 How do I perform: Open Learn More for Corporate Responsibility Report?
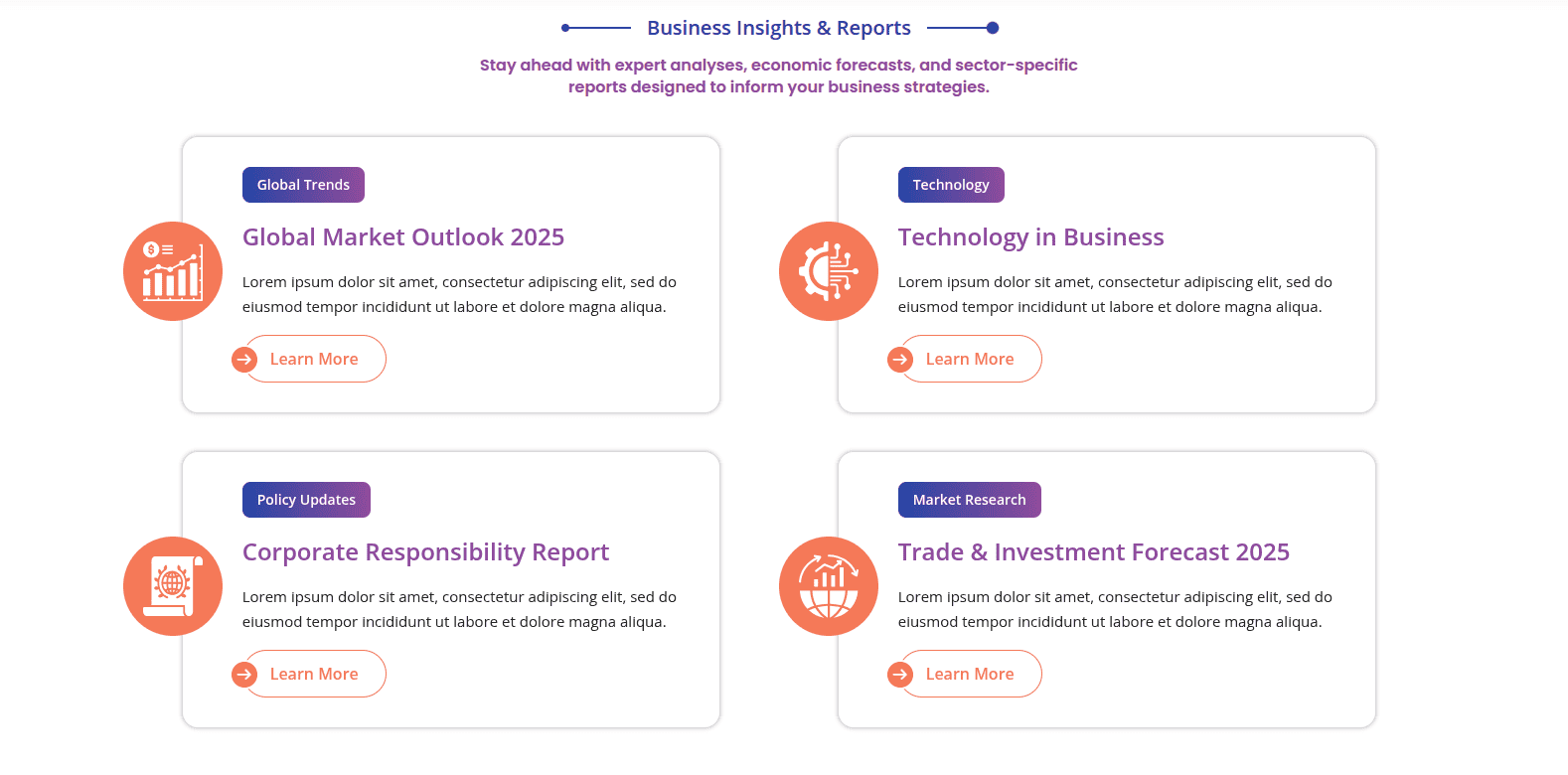[315, 675]
